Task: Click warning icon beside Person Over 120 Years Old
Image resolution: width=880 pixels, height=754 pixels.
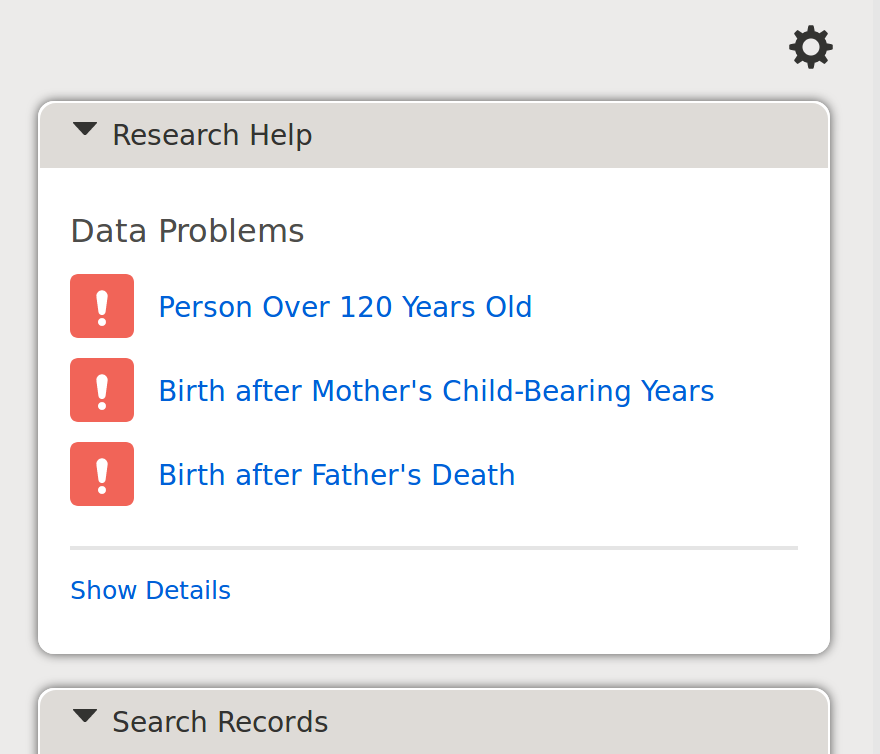Action: coord(102,306)
